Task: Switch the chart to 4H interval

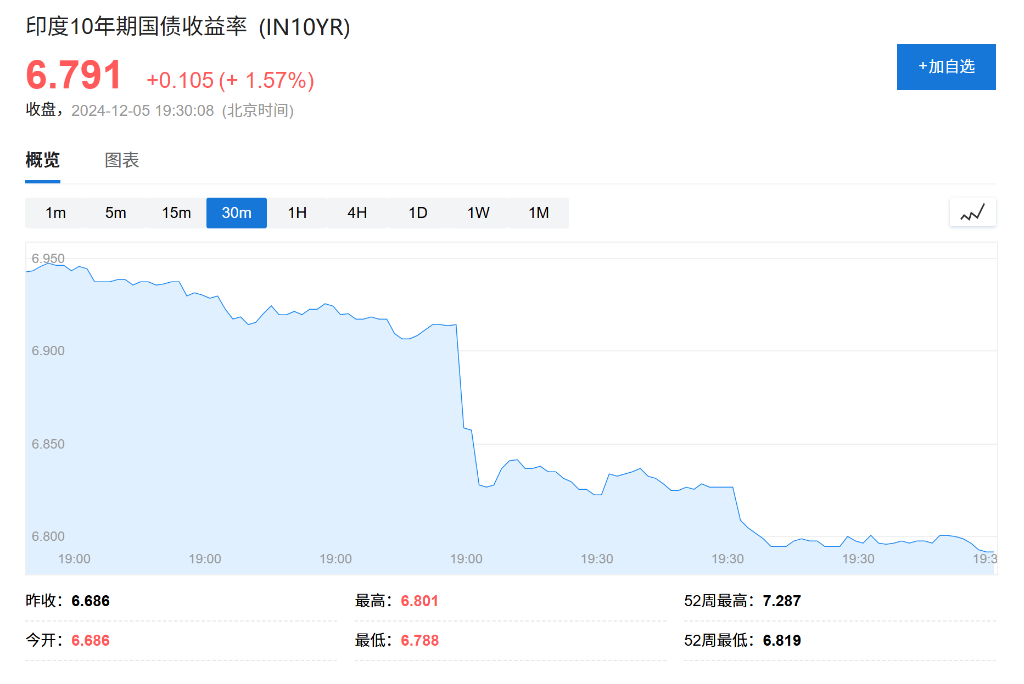Action: [x=357, y=213]
